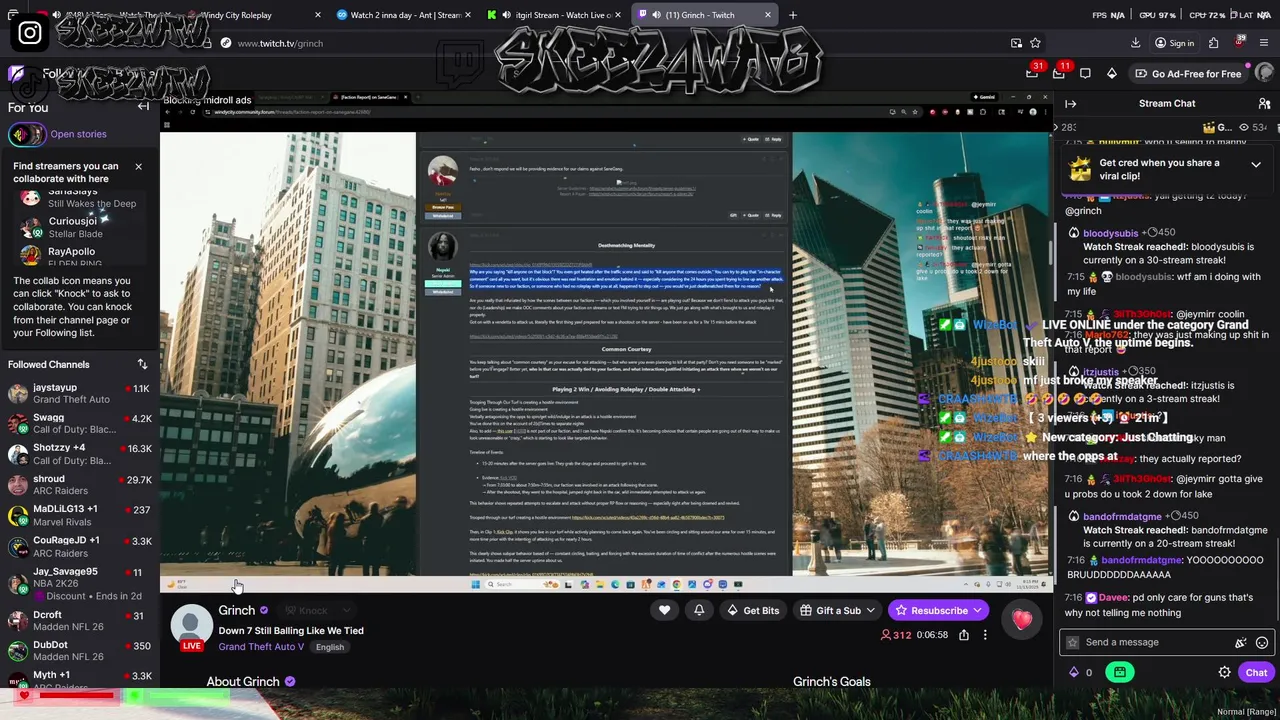Open DubDot channel in sidebar
The width and height of the screenshot is (1280, 720).
pos(79,651)
